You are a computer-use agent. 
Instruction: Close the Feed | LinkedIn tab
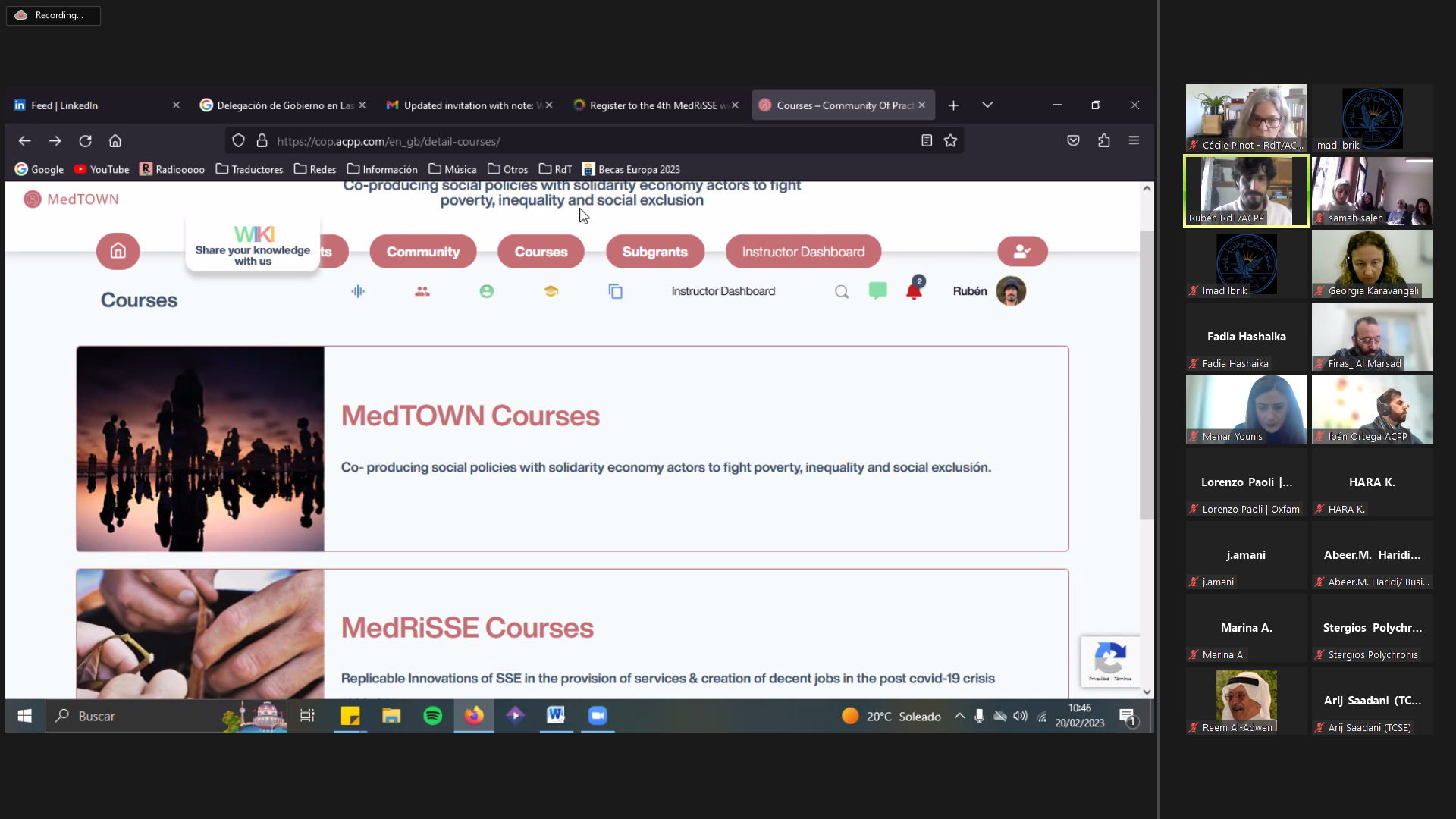(176, 105)
